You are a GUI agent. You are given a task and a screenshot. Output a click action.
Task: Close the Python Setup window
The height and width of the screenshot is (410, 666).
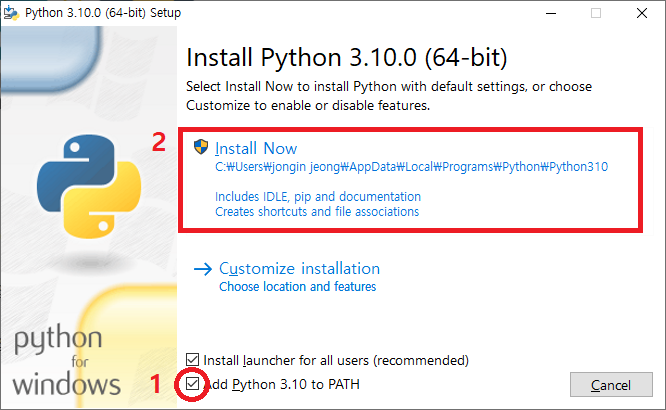tap(642, 13)
